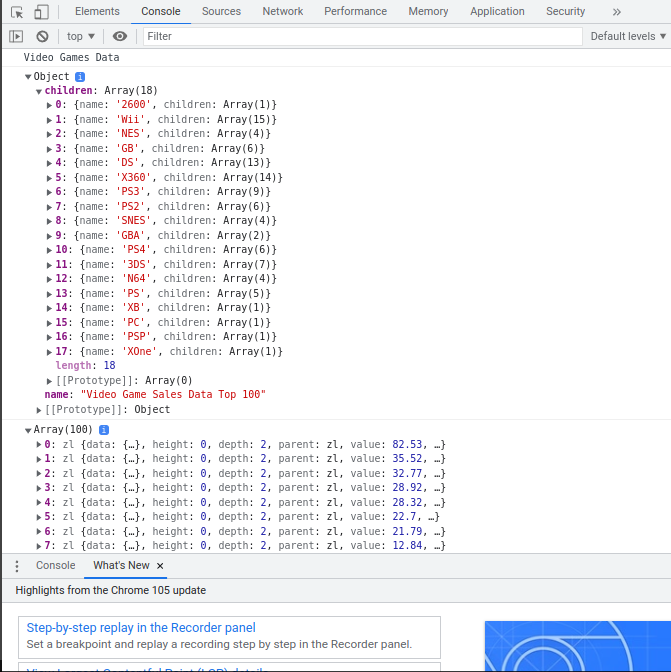Screen dimensions: 671x672
Task: Expand the 'PS2' child item
Action: [49, 207]
